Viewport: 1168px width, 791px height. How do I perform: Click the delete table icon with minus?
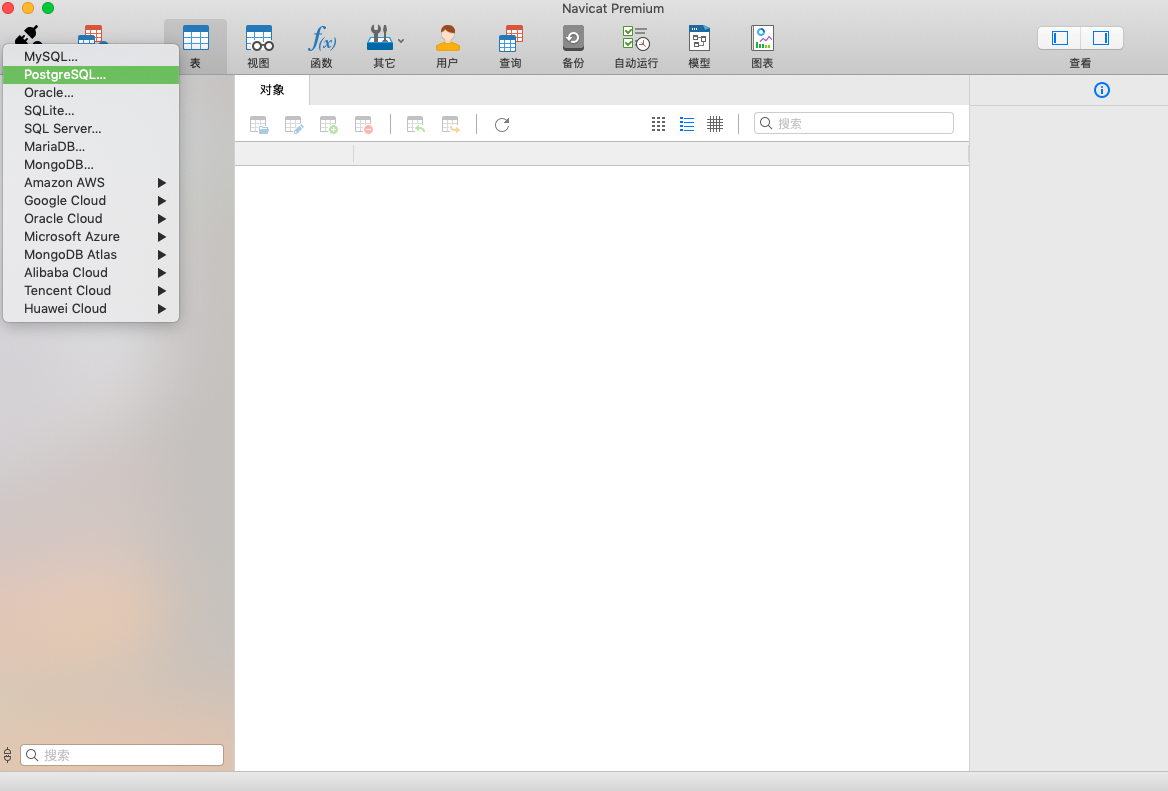point(364,124)
